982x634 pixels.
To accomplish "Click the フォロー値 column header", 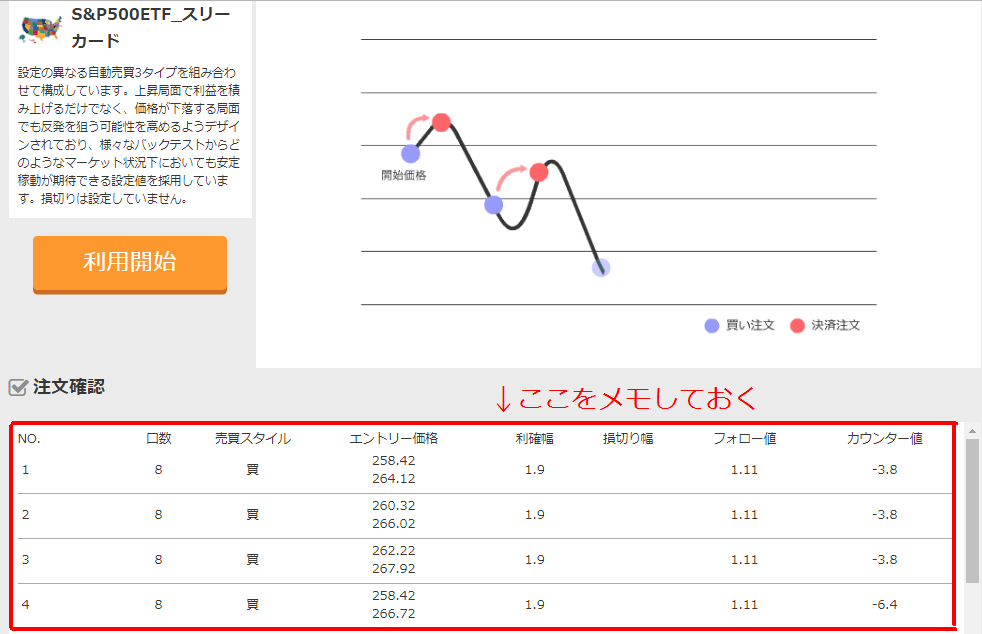I will [x=745, y=439].
